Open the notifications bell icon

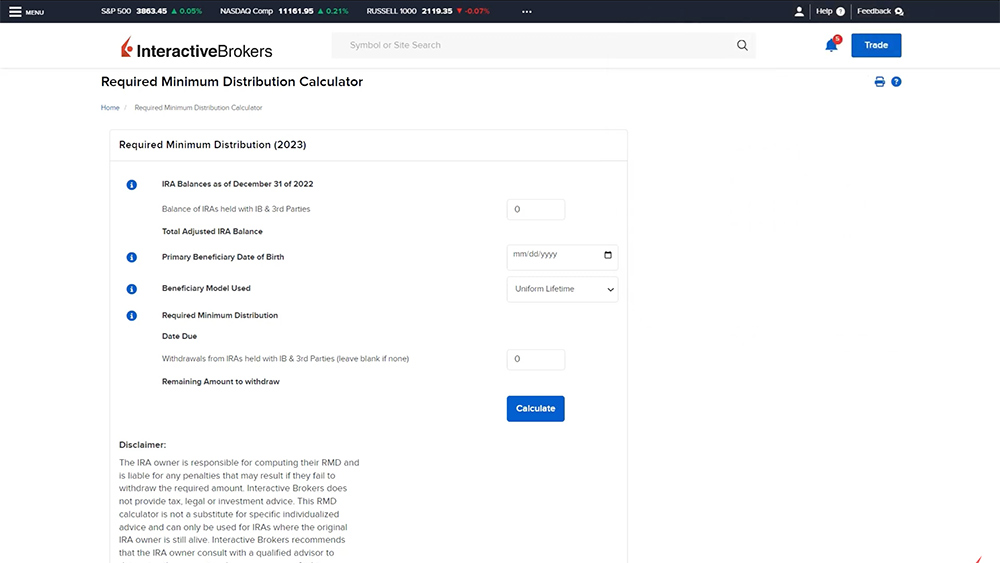tap(831, 45)
